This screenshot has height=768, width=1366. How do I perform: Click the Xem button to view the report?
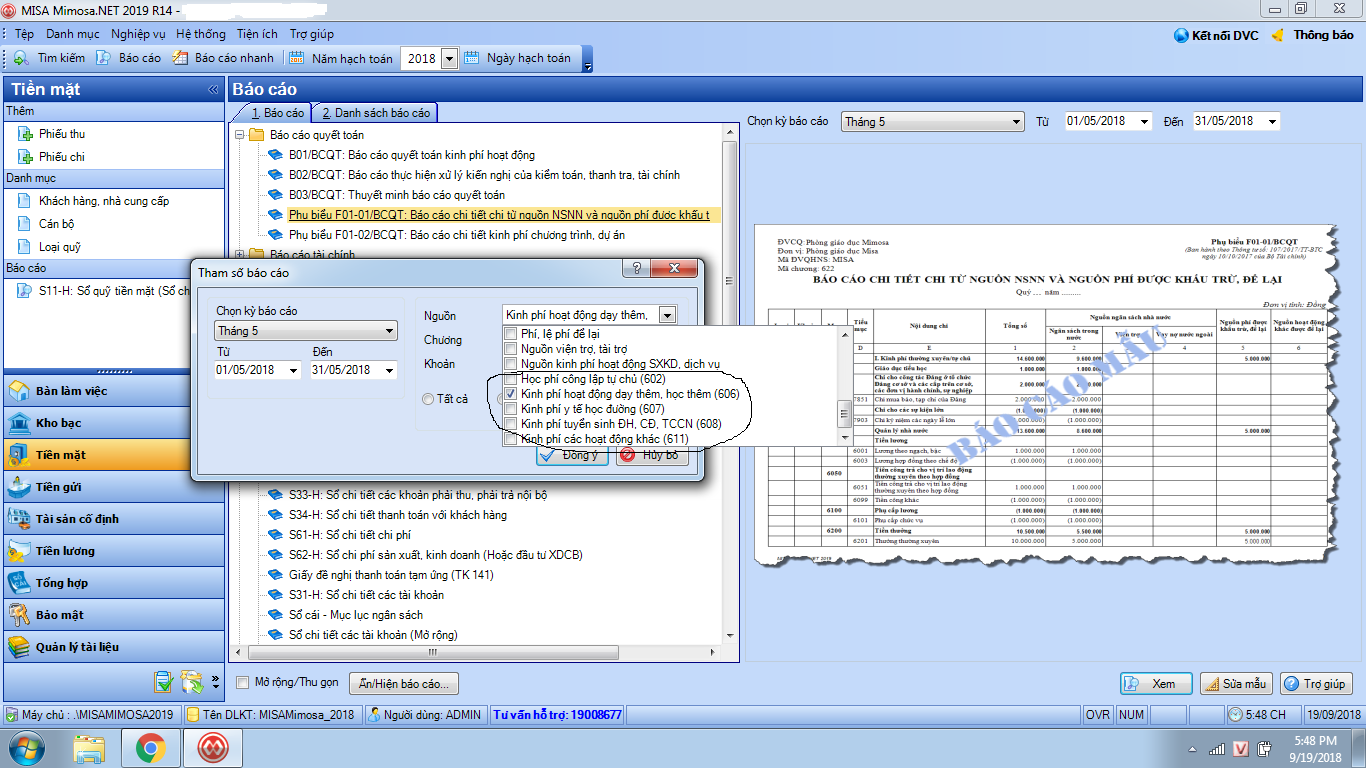point(1156,684)
